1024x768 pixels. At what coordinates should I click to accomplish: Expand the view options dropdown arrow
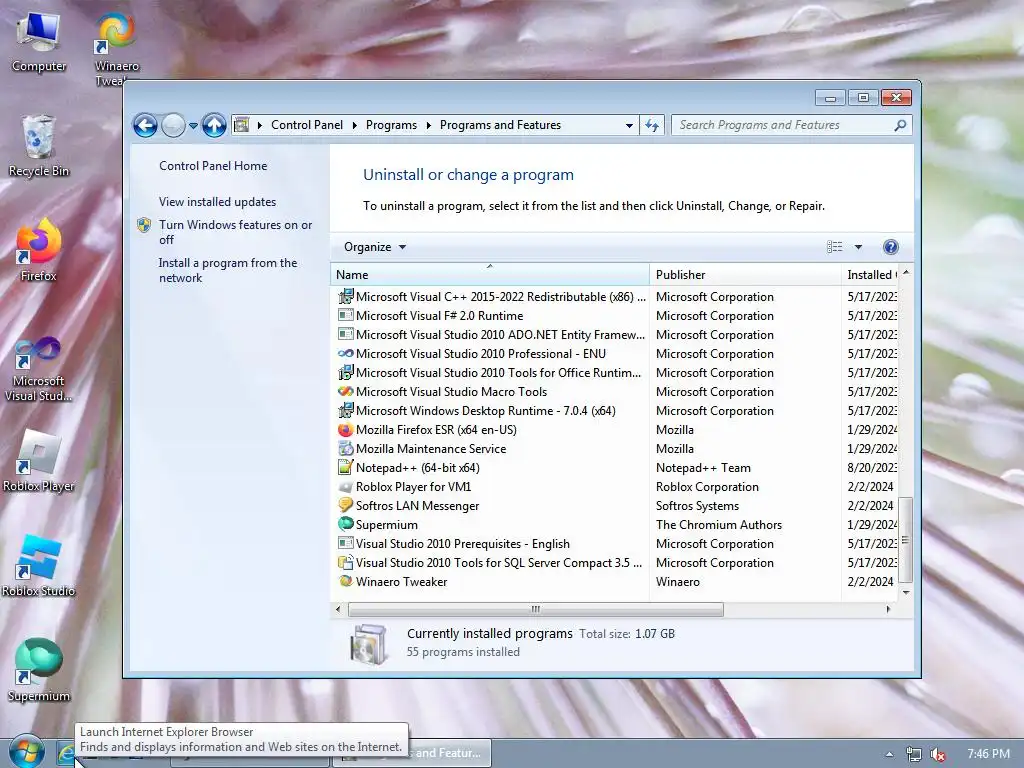click(858, 247)
